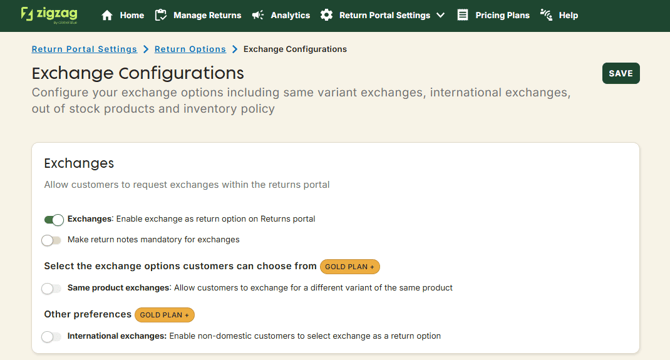Click the Analytics megaphone icon
This screenshot has height=360, width=670.
258,15
